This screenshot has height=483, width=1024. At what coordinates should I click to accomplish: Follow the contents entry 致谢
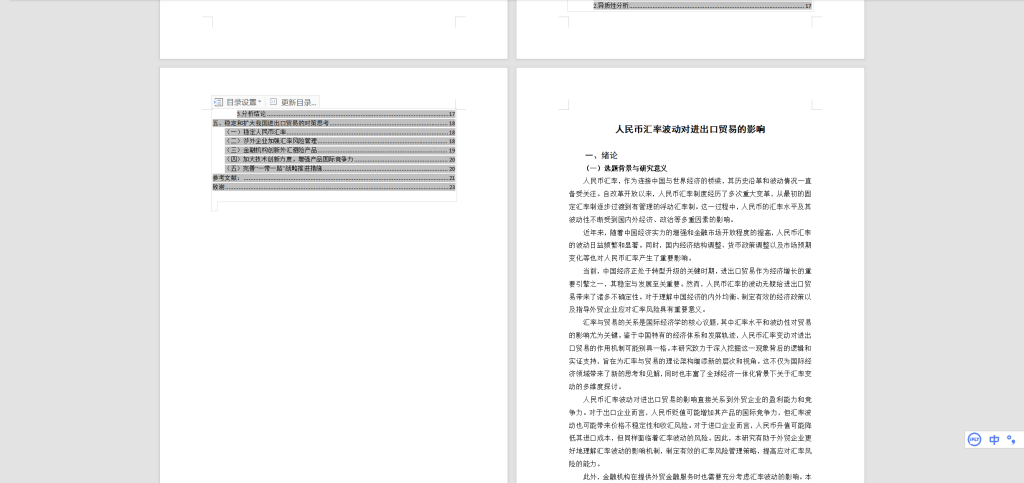click(x=334, y=187)
